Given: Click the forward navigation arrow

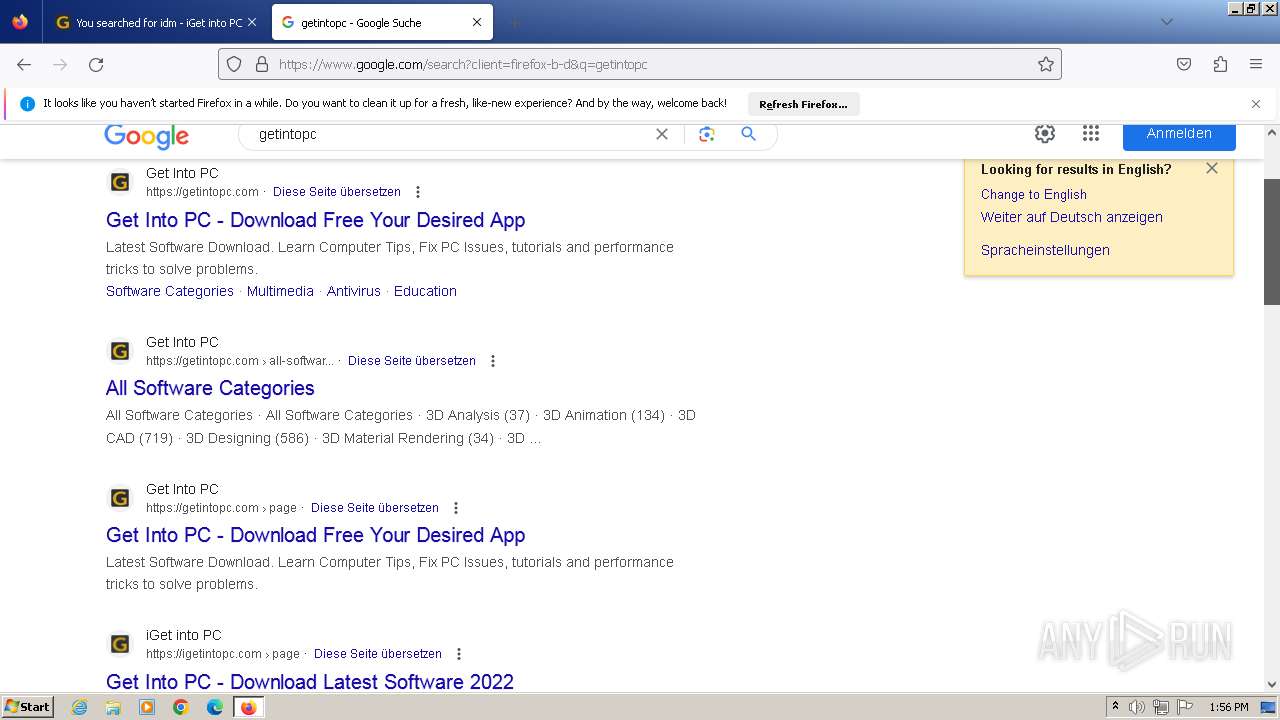Looking at the screenshot, I should pyautogui.click(x=60, y=64).
